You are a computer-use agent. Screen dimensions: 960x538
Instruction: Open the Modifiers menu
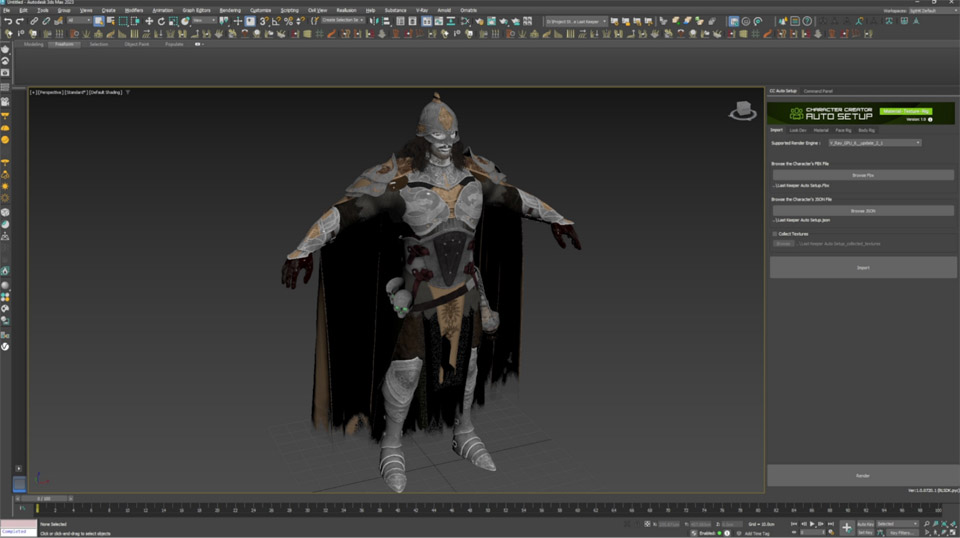coord(134,10)
